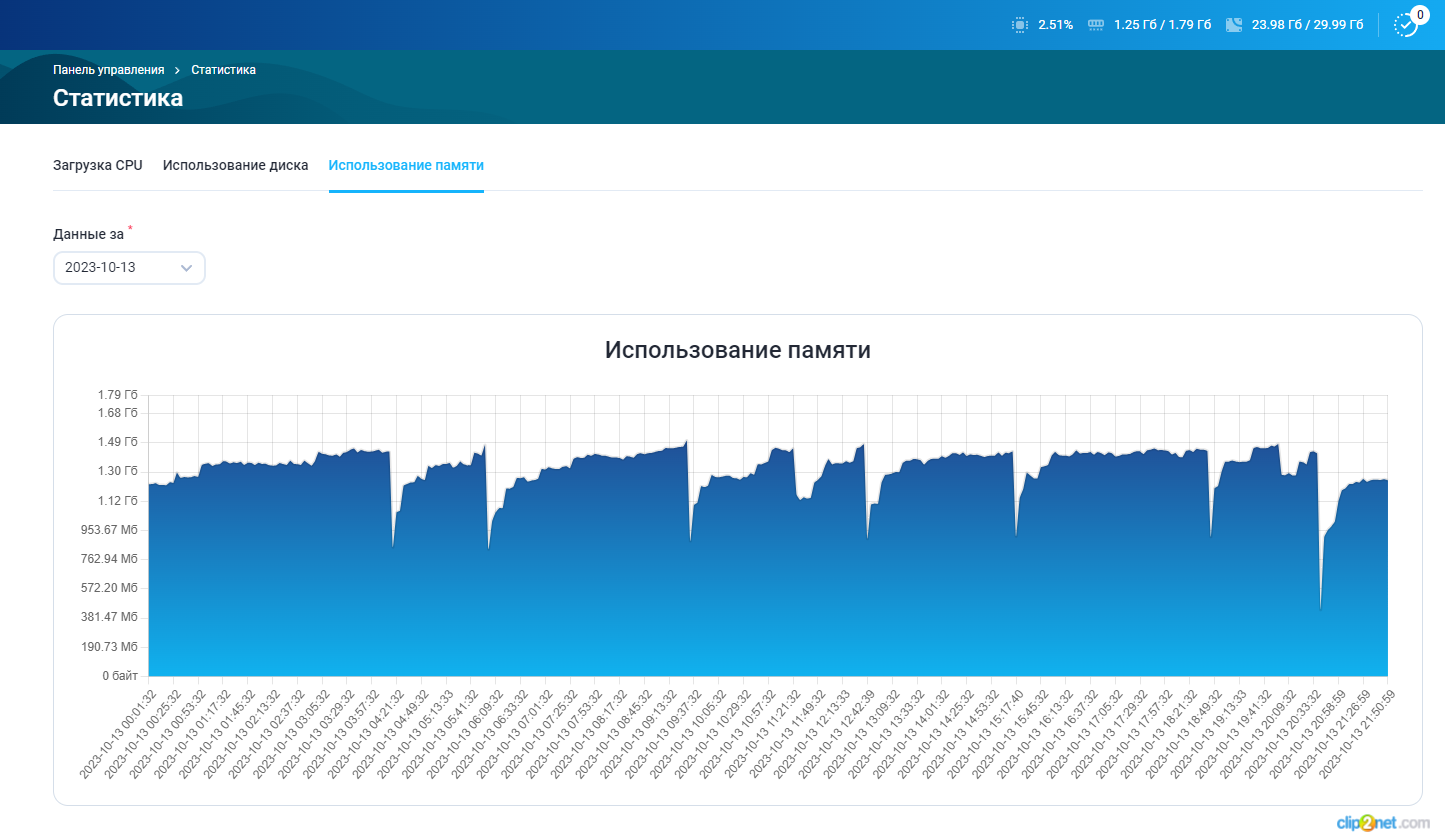Switch to Использование диска tab

coord(235,165)
